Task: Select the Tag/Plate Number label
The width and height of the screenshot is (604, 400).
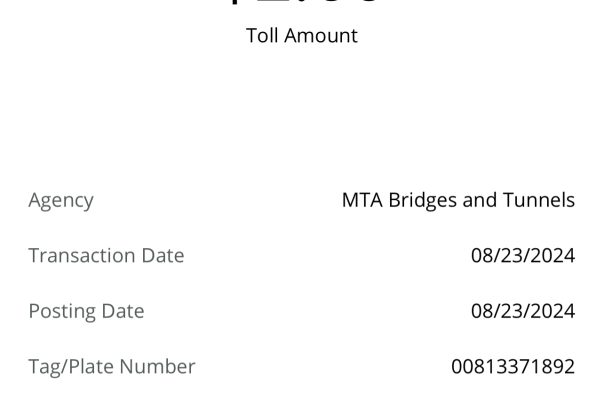Action: tap(112, 366)
